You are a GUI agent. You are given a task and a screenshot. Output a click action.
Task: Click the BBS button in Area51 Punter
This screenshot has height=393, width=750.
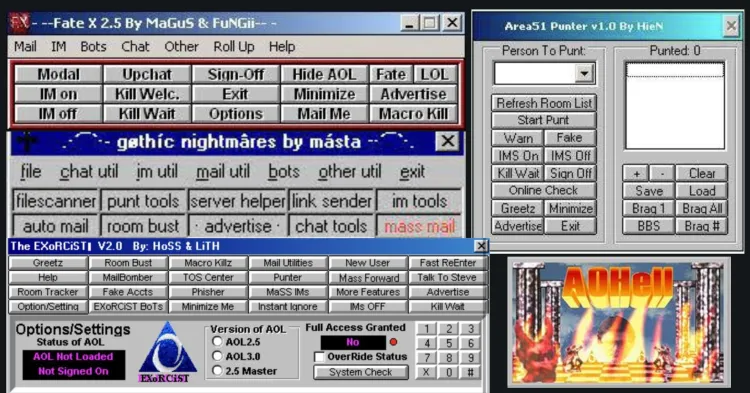click(649, 226)
